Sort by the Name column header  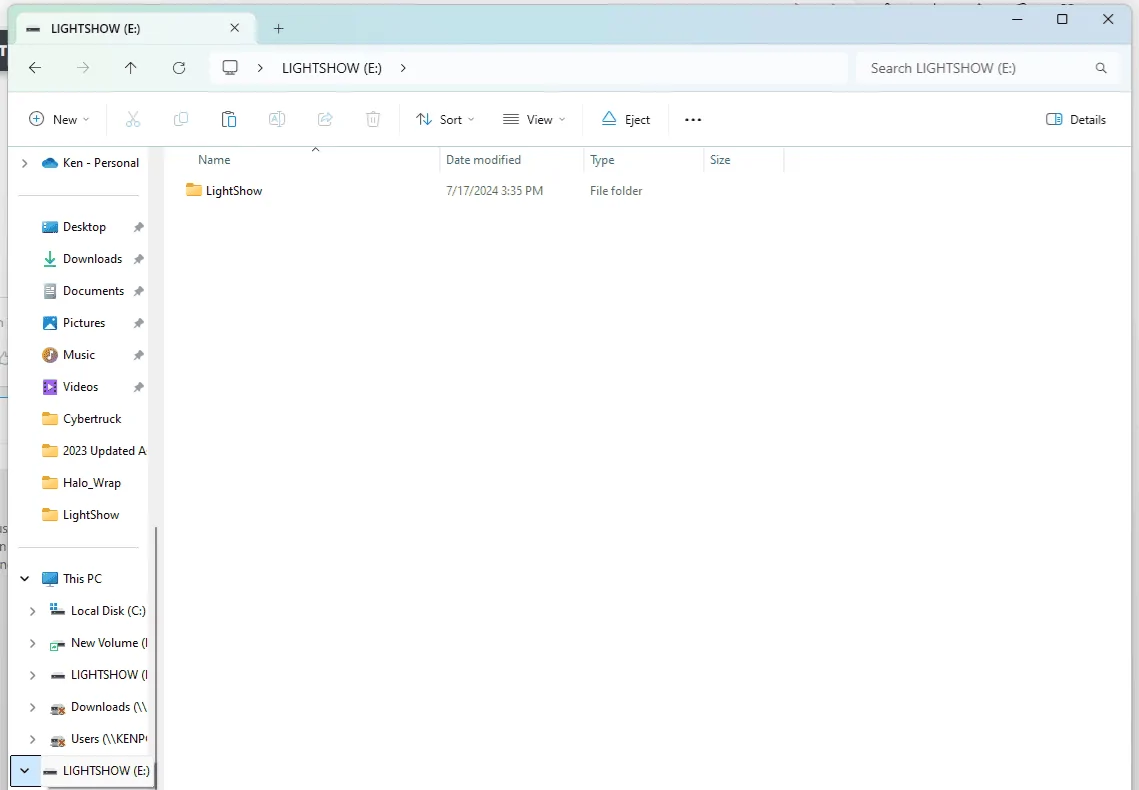[214, 160]
